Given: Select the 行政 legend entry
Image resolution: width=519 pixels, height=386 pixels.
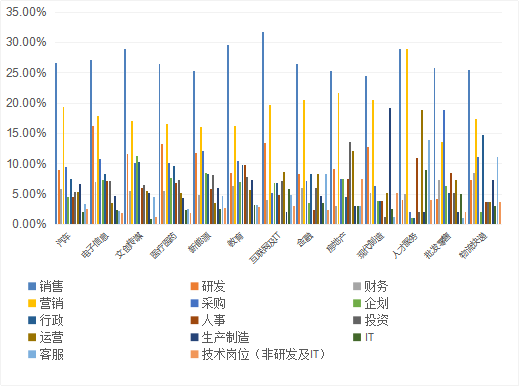Looking at the screenshot, I should pyautogui.click(x=46, y=320).
